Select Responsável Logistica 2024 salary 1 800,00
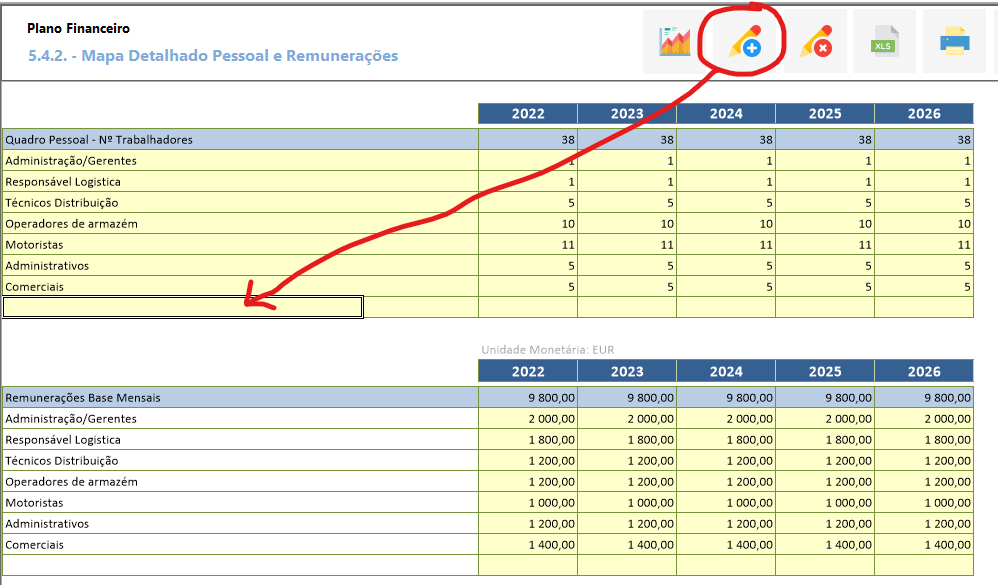Image resolution: width=998 pixels, height=585 pixels. tap(726, 439)
